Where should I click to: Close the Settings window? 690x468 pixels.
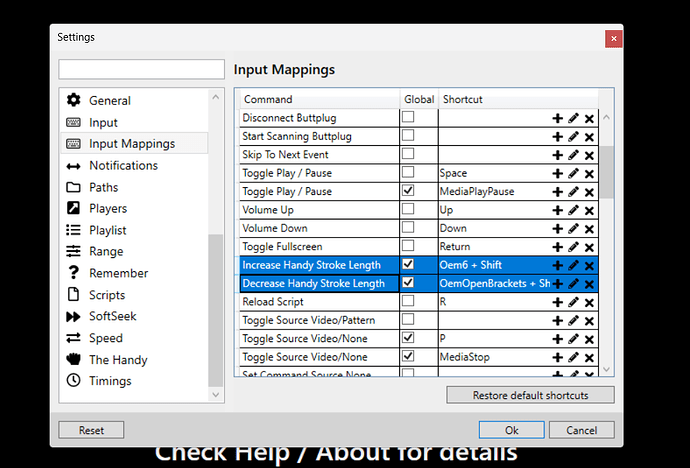[x=613, y=39]
